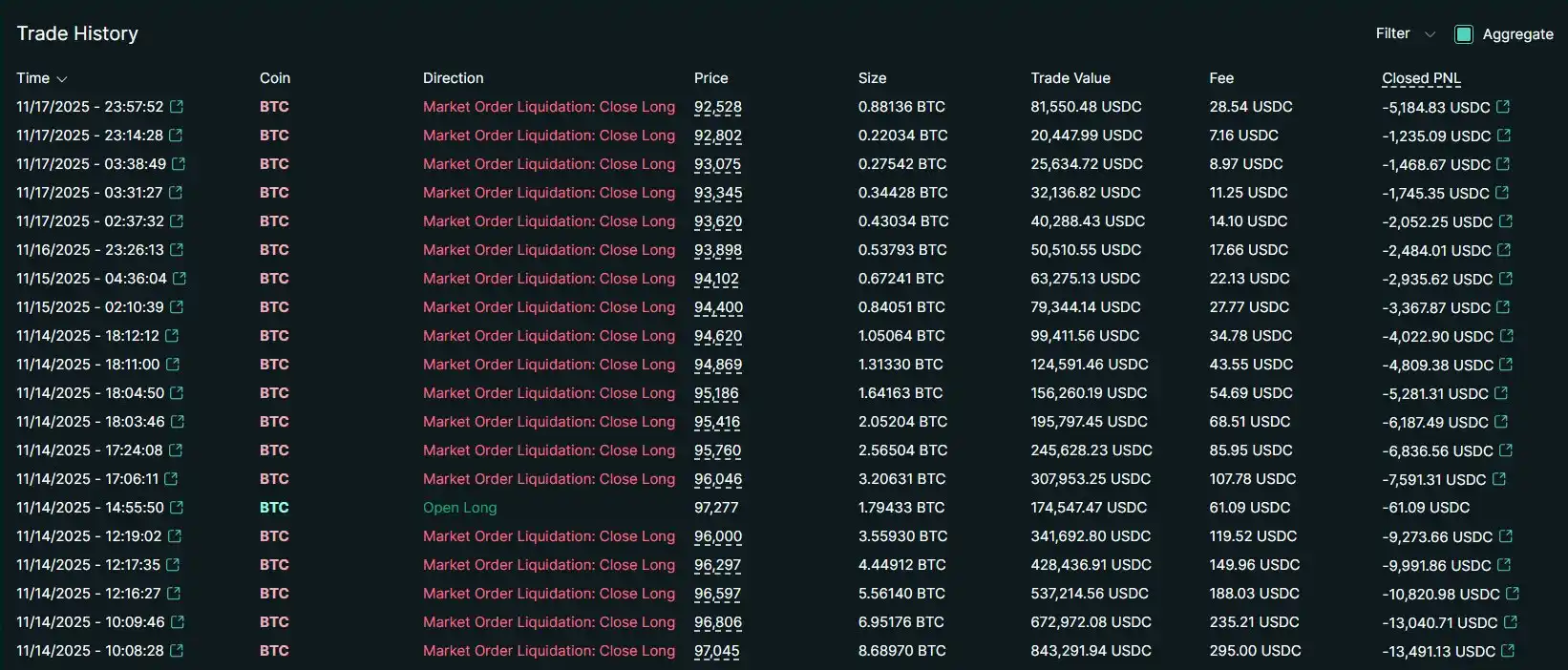Toggle the Aggregate checkbox
The width and height of the screenshot is (1568, 670).
[x=1463, y=34]
